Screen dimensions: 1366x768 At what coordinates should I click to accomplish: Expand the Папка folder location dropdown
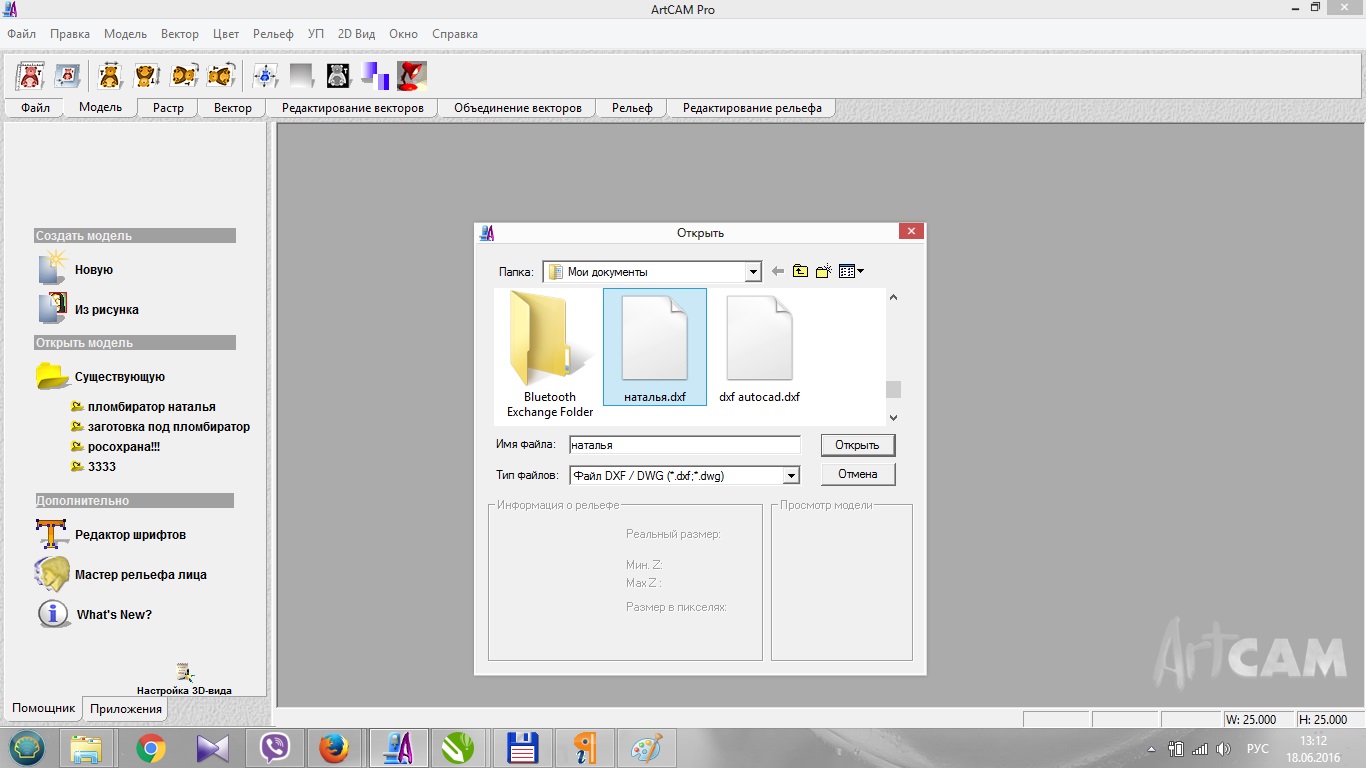(753, 272)
